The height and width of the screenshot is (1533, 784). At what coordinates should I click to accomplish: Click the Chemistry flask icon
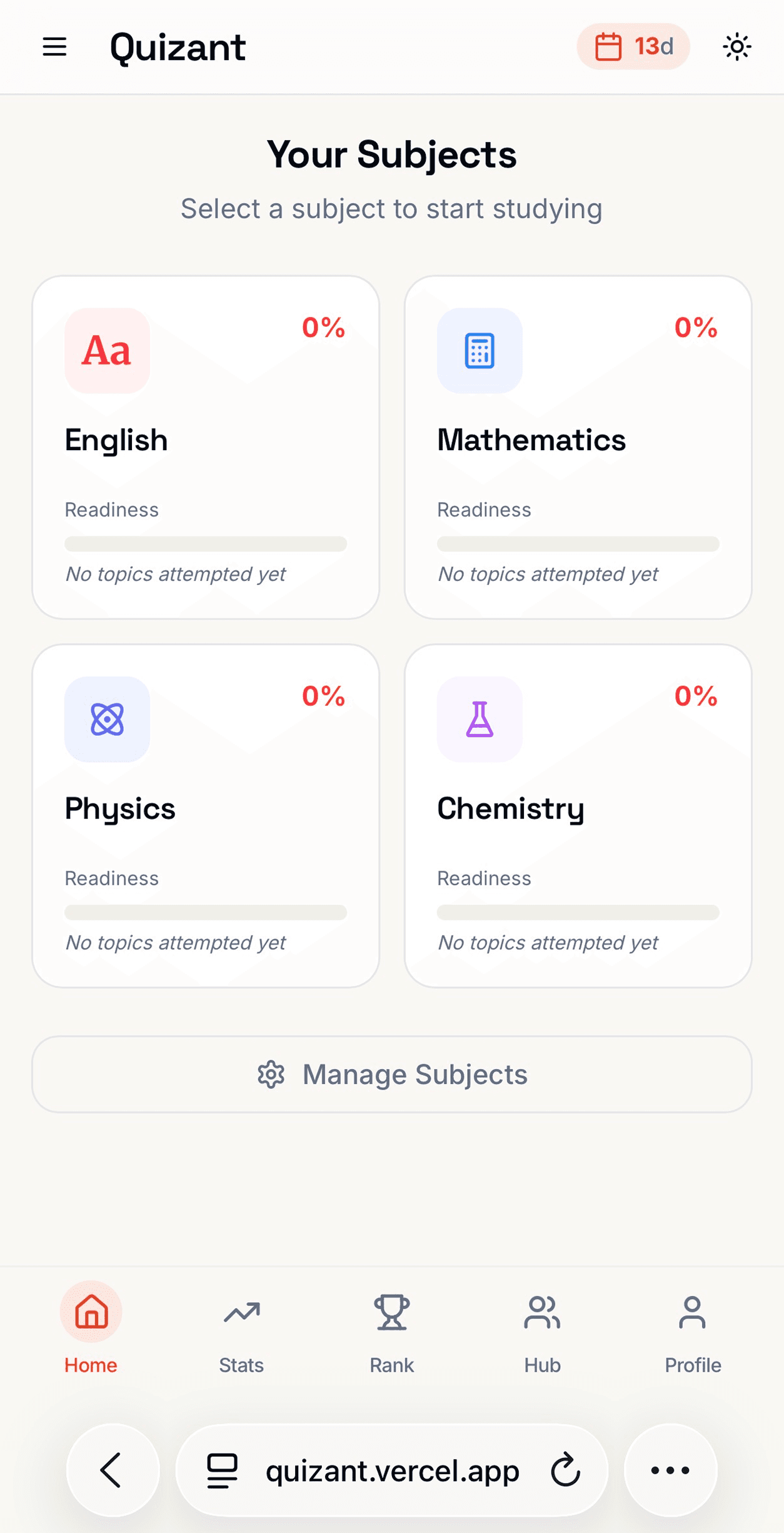tap(480, 719)
